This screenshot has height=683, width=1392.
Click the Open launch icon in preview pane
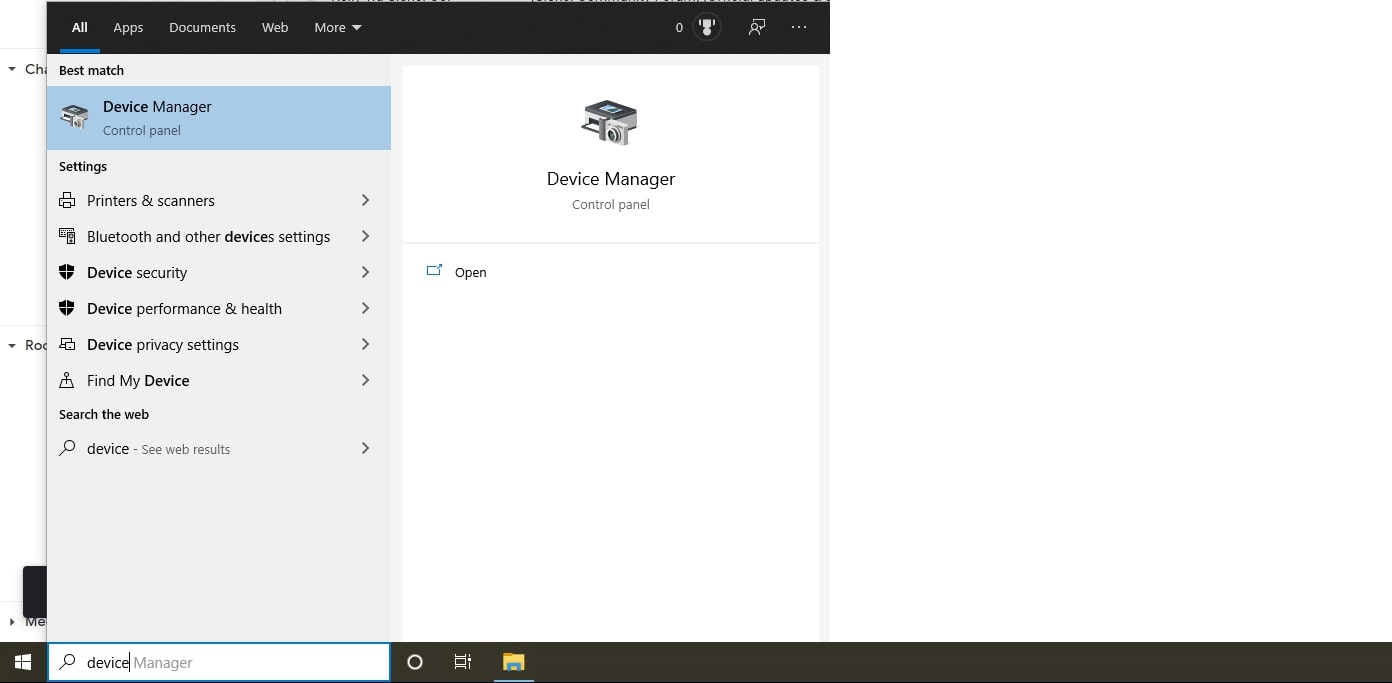(434, 271)
